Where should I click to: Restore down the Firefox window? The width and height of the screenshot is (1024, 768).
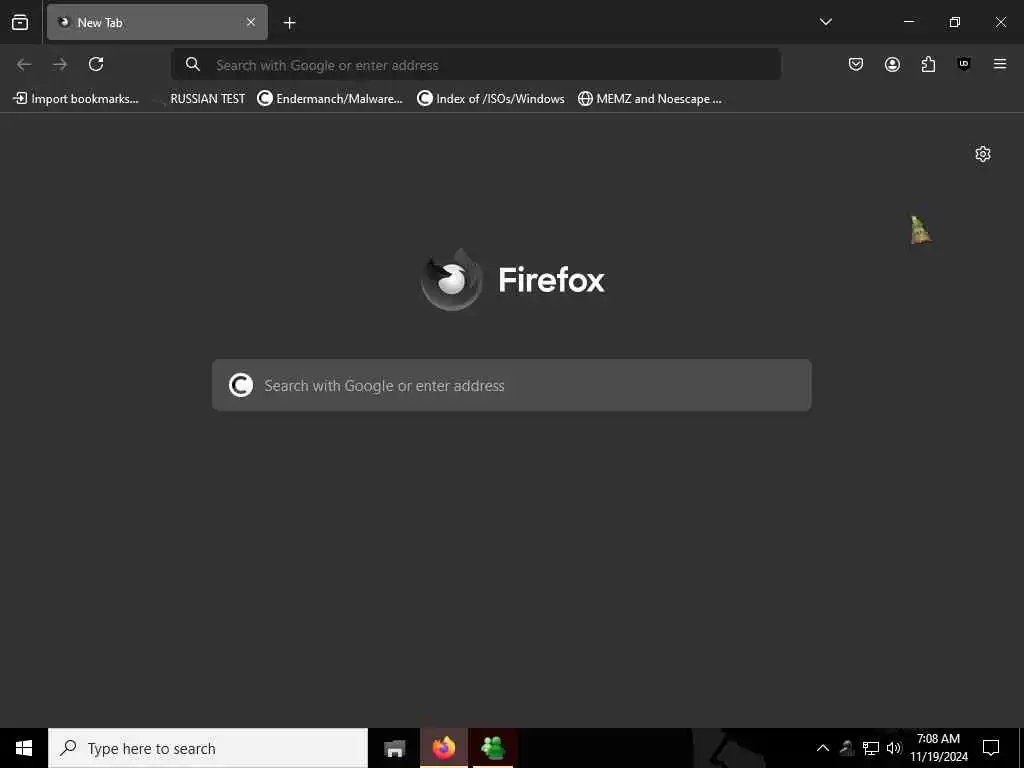[955, 22]
